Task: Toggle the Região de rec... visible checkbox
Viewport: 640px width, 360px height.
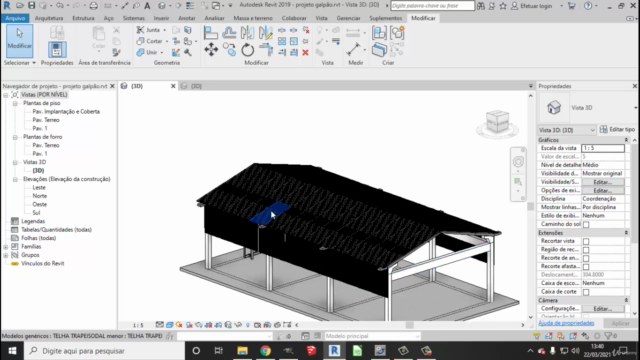Action: pos(586,250)
